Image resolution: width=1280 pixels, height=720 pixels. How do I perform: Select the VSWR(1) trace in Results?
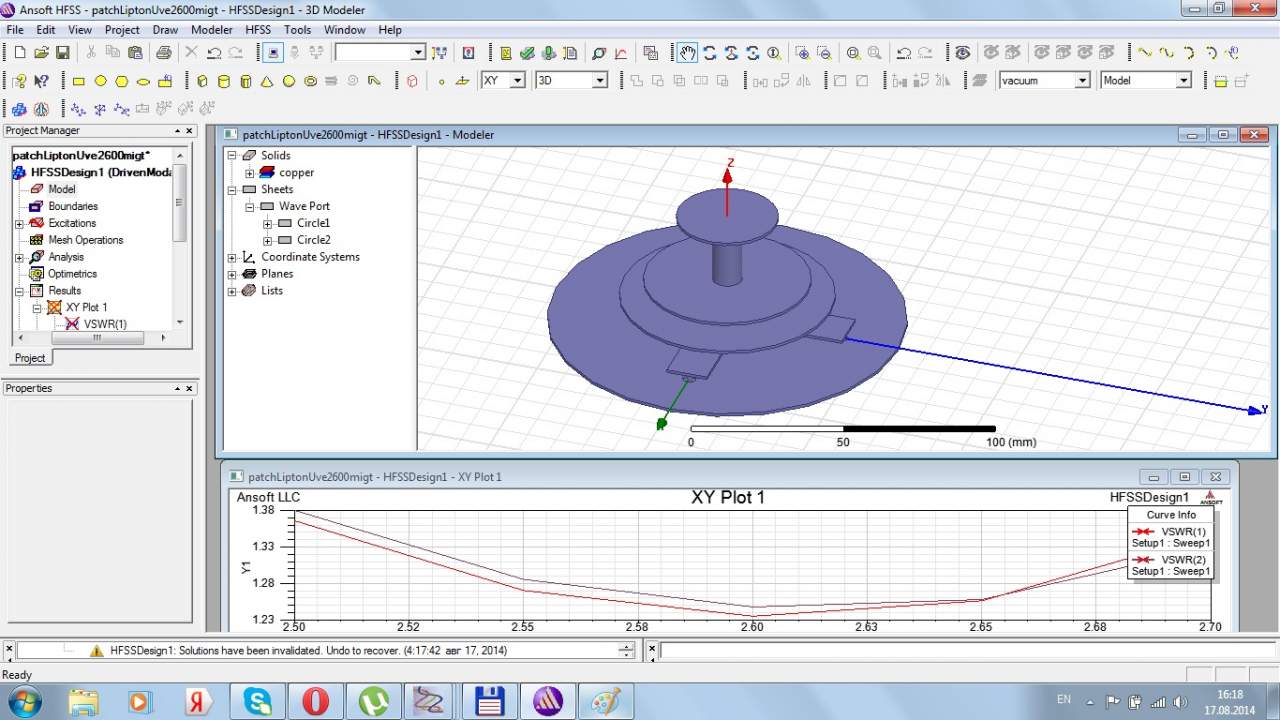point(105,324)
